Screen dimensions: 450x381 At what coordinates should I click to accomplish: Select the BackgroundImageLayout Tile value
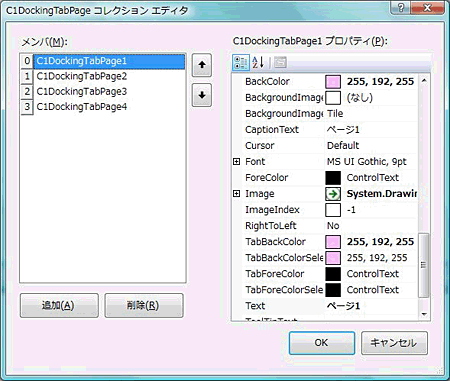tap(335, 114)
